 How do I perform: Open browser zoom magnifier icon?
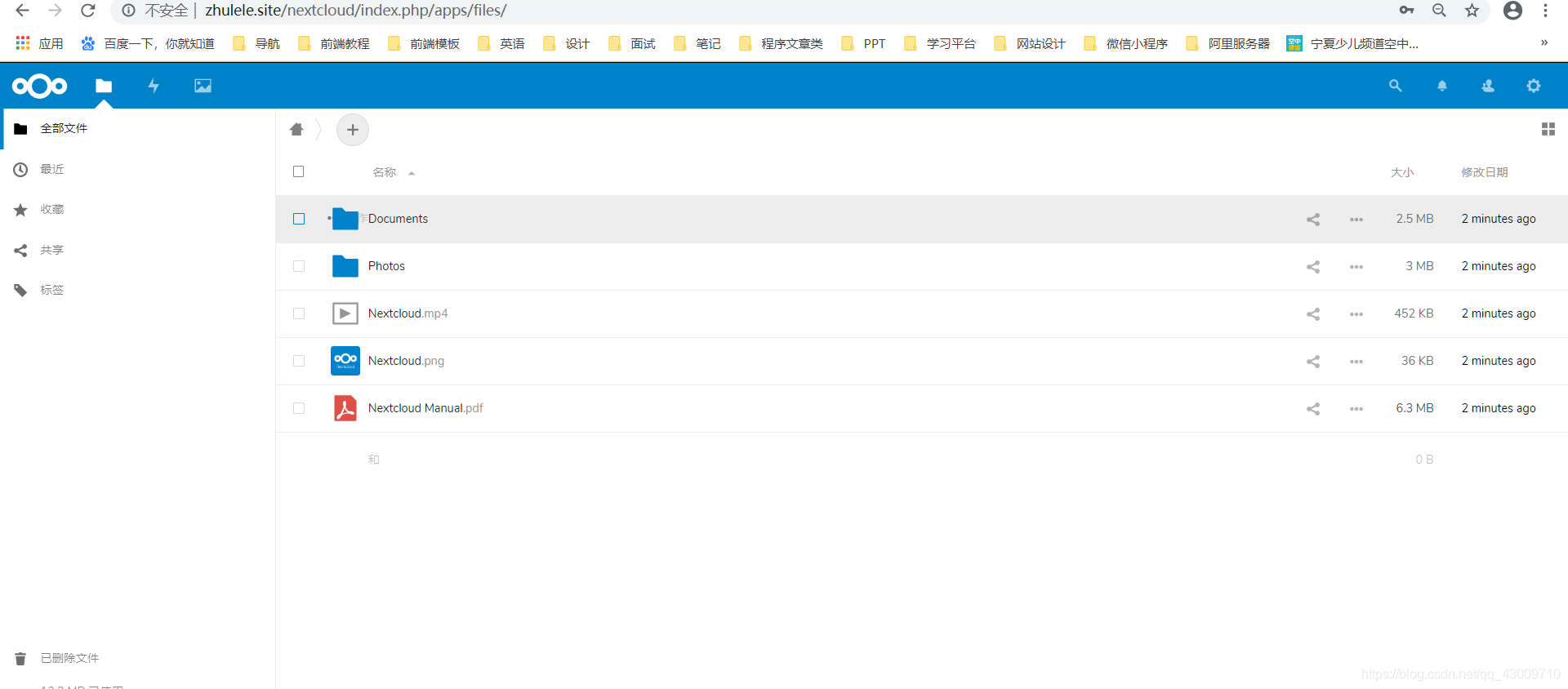pos(1439,11)
